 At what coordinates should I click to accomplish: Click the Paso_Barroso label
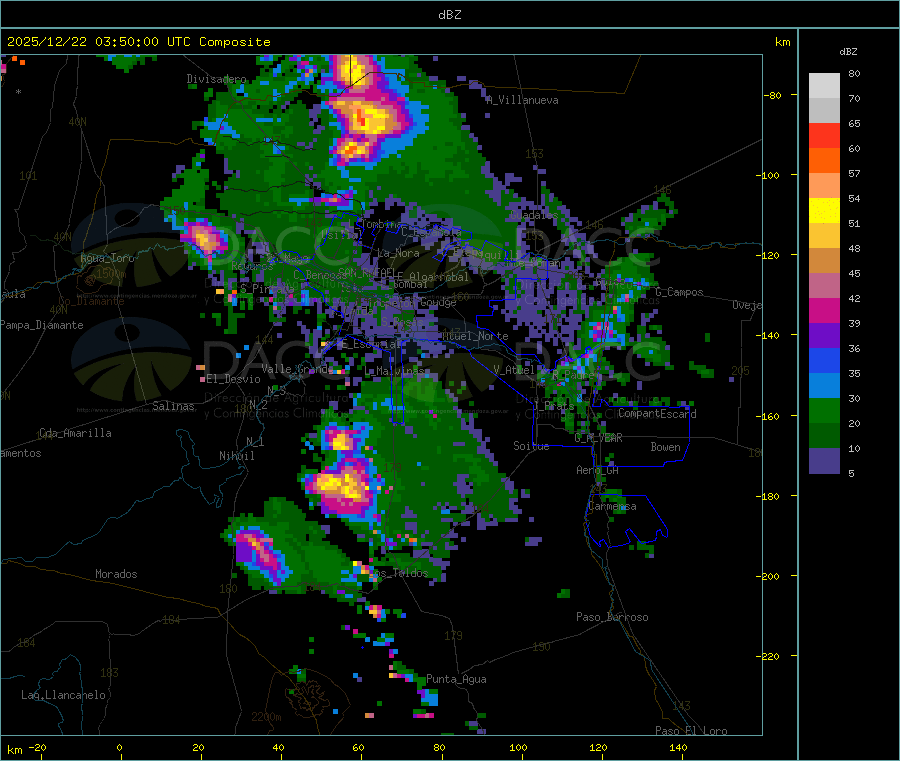coord(612,617)
